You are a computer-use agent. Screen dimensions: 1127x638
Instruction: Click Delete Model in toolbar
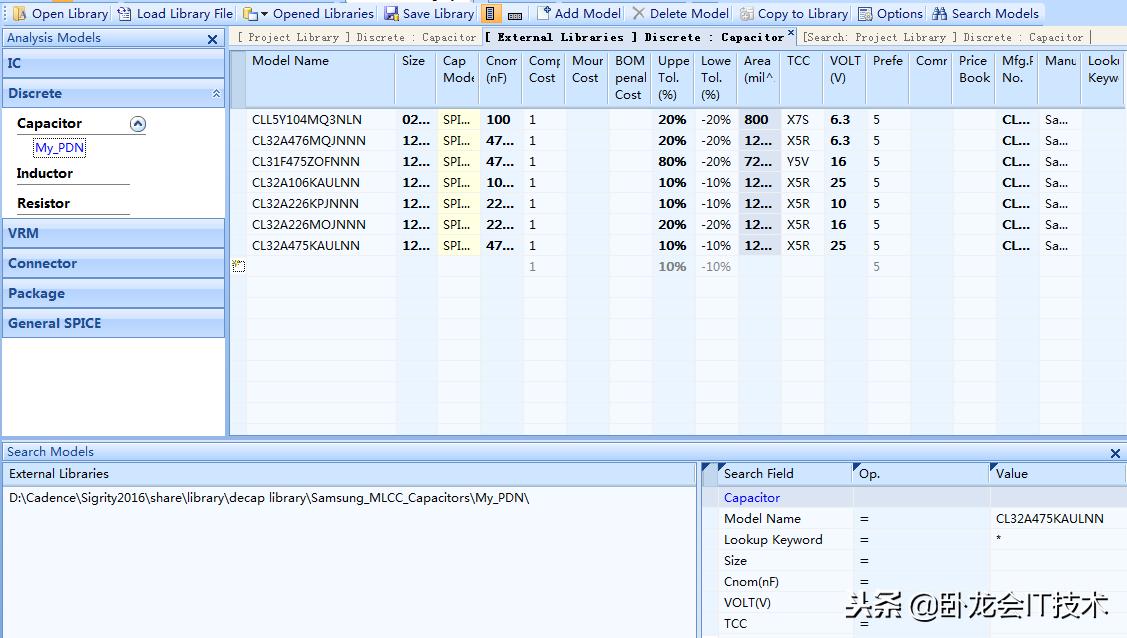(x=639, y=14)
